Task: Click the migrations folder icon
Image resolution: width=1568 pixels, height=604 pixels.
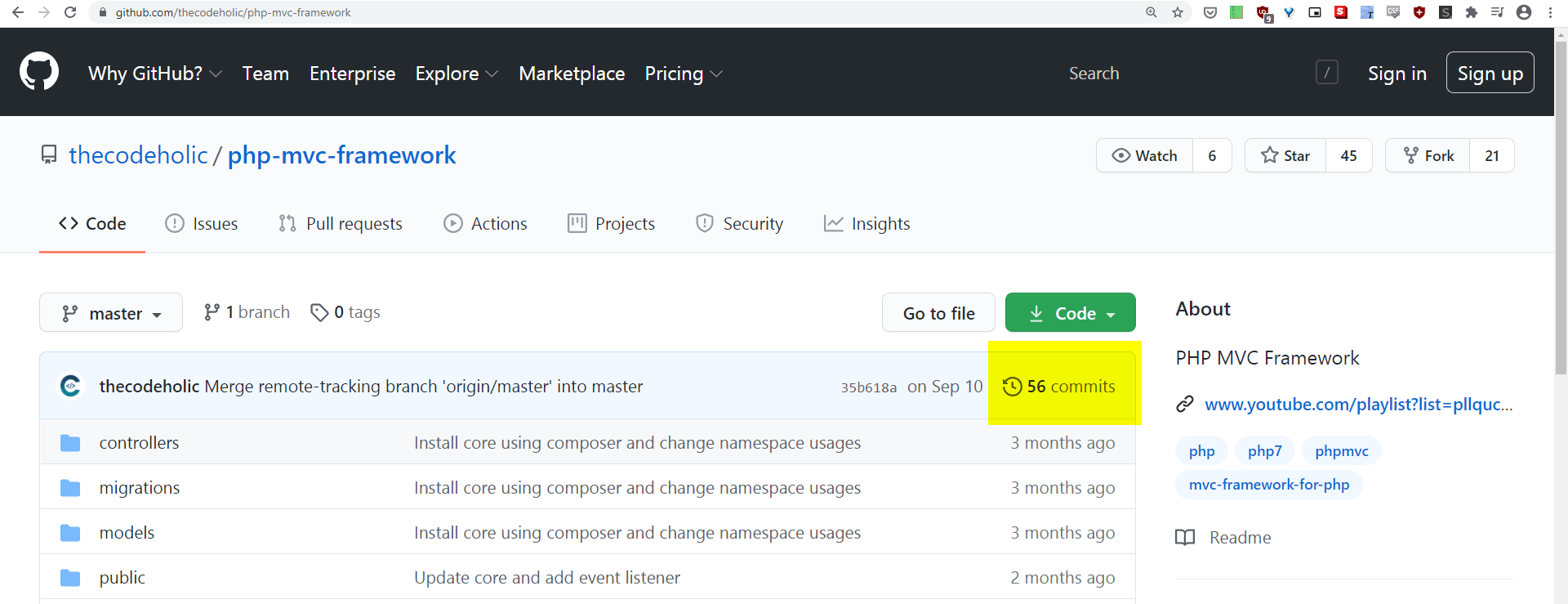Action: 70,488
